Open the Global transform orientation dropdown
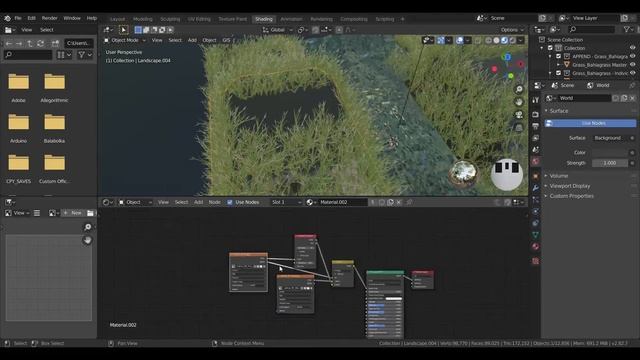 click(x=278, y=30)
